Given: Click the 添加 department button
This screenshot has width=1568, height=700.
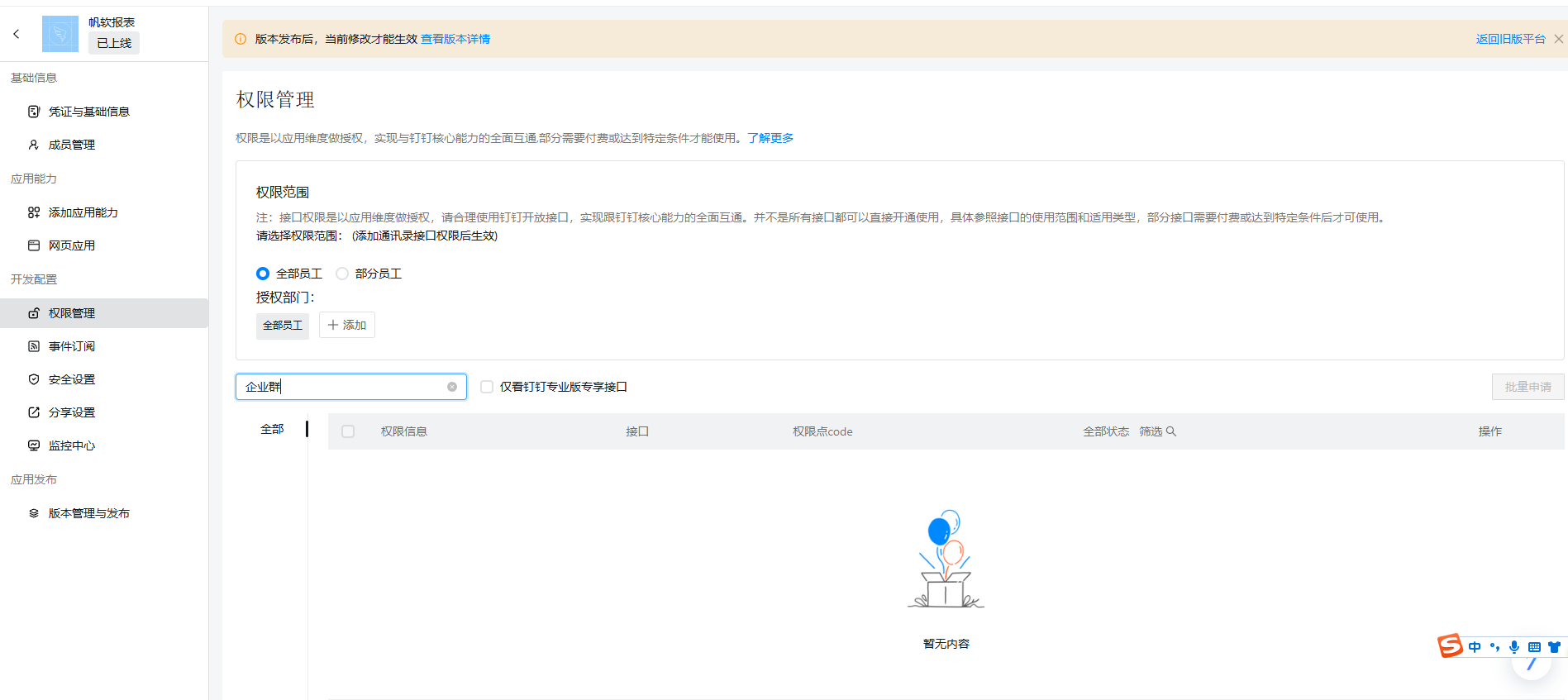Looking at the screenshot, I should pyautogui.click(x=347, y=325).
